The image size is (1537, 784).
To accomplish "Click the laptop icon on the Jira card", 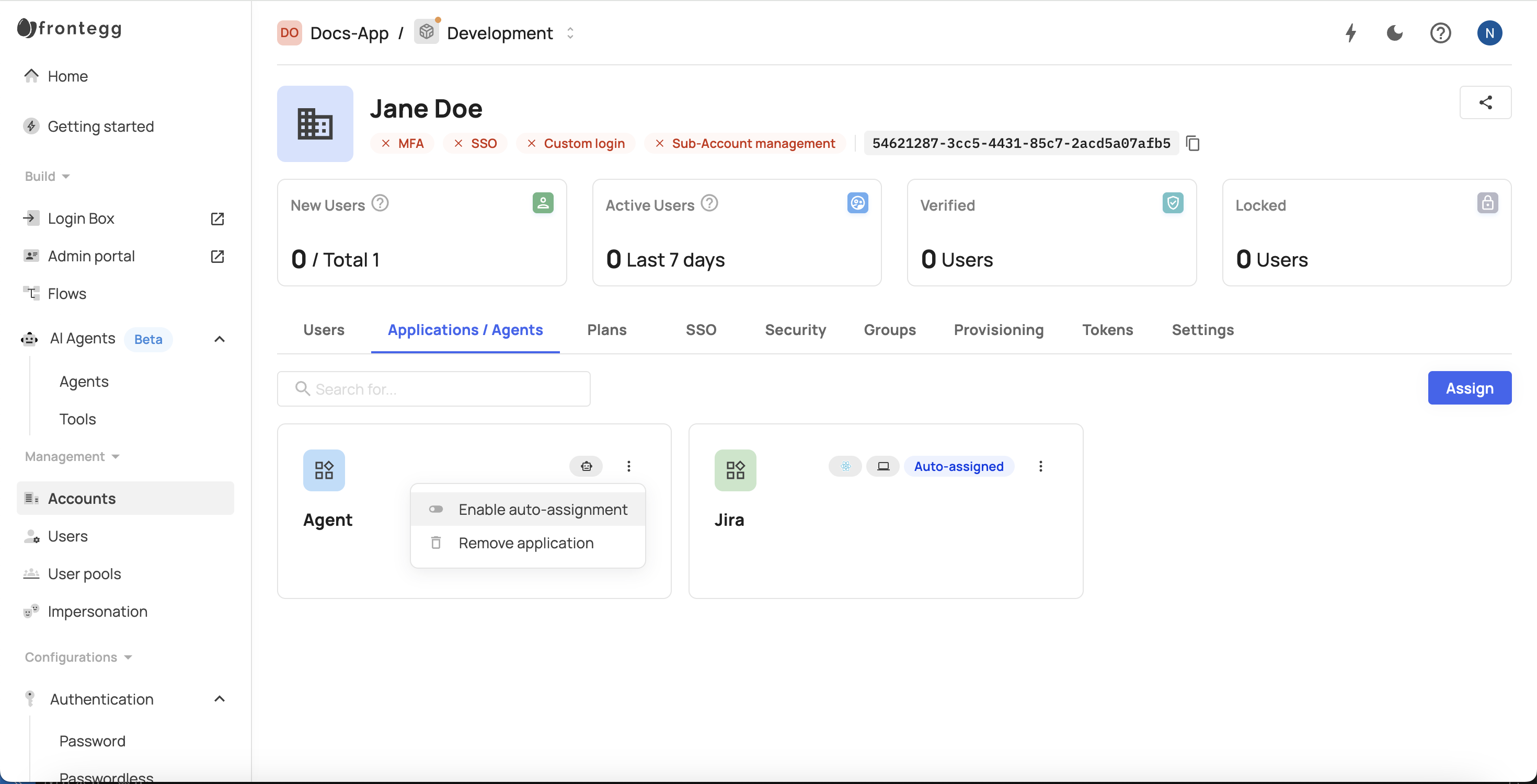I will 883,466.
